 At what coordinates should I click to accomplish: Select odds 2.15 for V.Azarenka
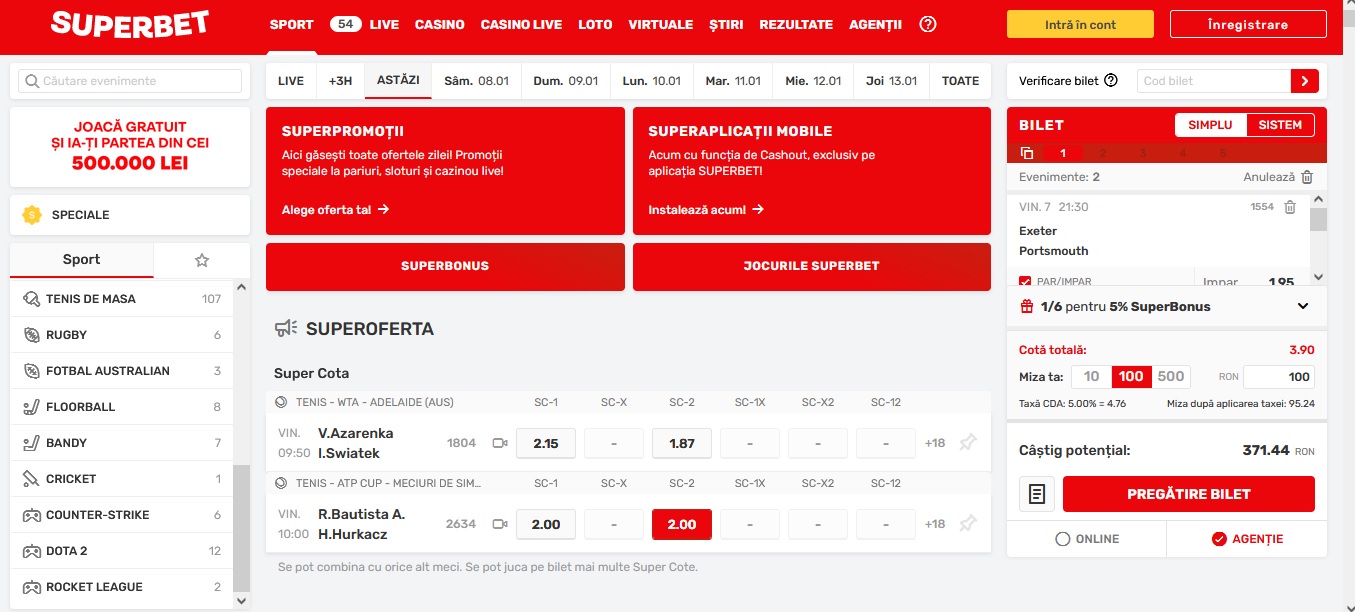545,443
